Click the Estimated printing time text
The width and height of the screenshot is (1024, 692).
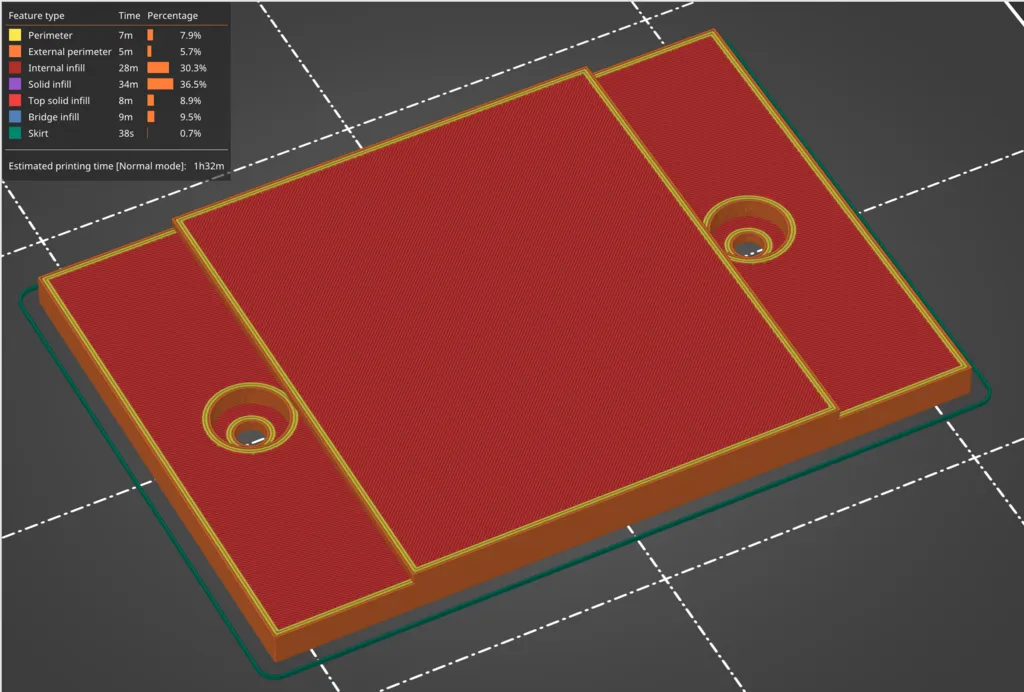pyautogui.click(x=97, y=165)
